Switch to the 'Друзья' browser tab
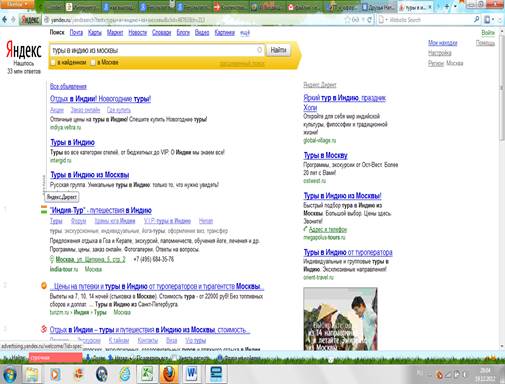Viewport: 505px width, 384px height. pos(378,7)
